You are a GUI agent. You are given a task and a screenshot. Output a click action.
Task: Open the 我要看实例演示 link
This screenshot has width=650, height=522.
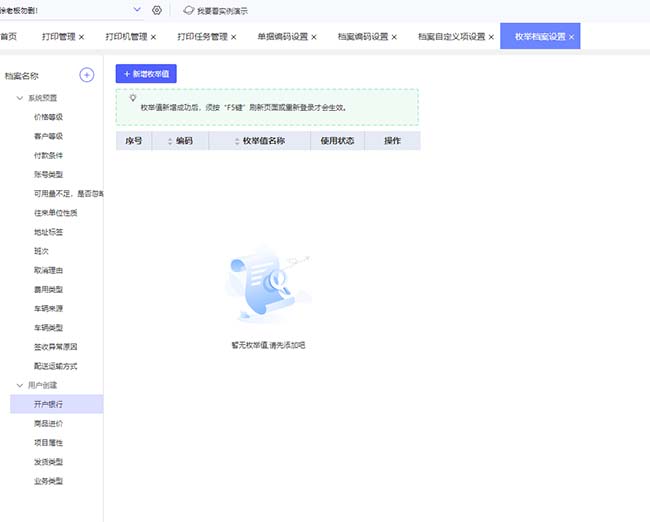pyautogui.click(x=222, y=10)
